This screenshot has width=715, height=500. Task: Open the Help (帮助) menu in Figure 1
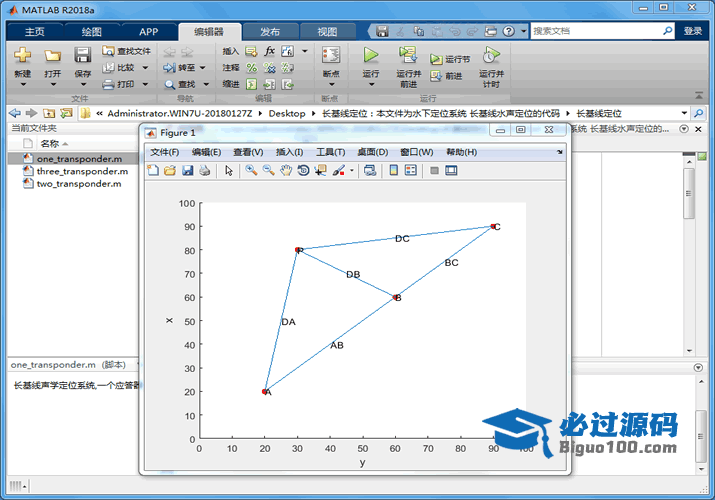pos(461,152)
